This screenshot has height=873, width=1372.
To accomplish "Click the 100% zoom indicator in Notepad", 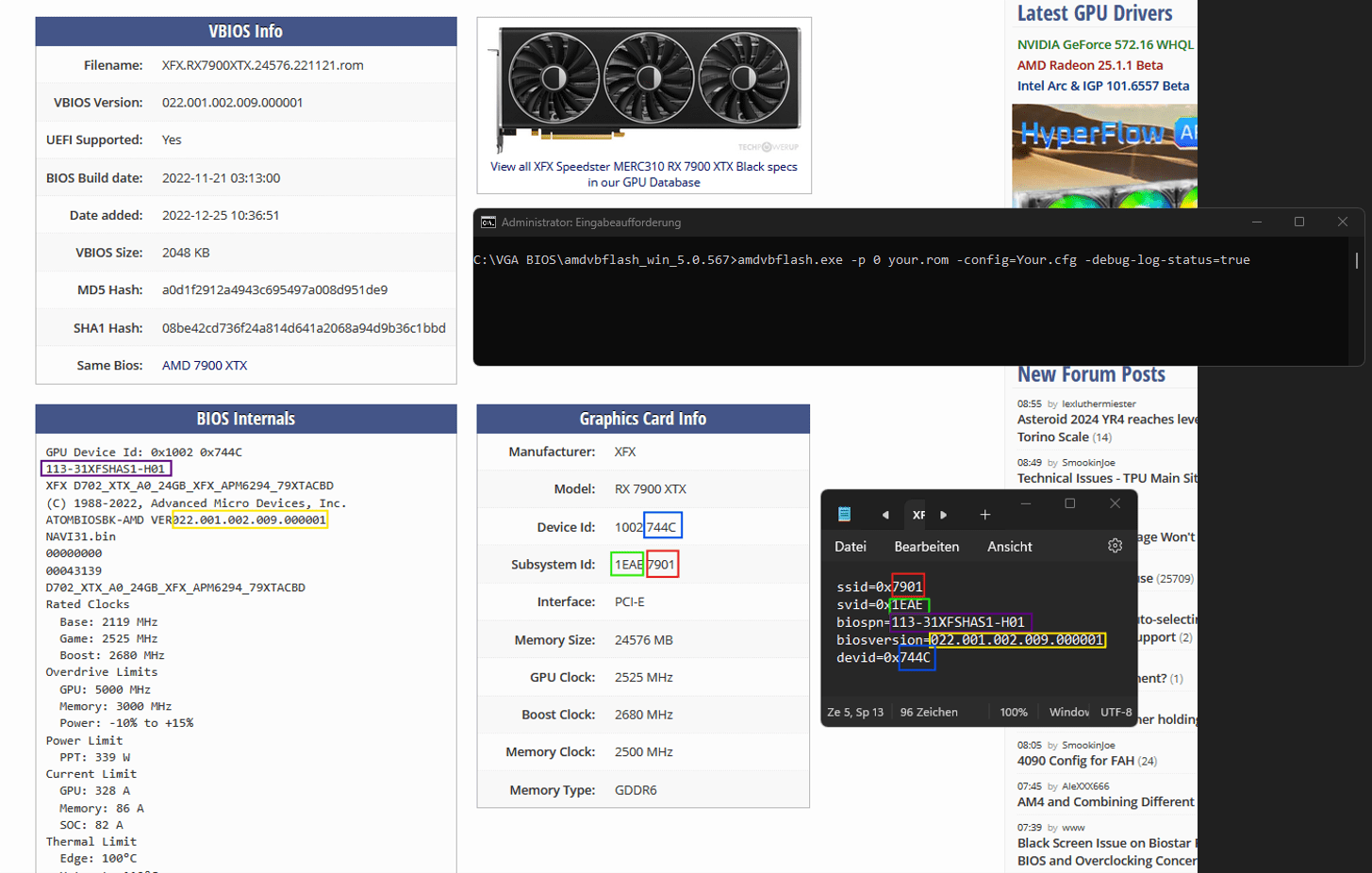I will 1014,712.
